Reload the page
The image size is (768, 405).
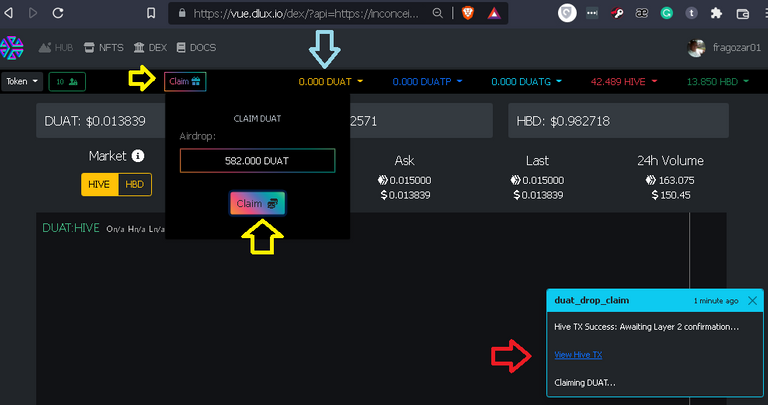coord(58,13)
